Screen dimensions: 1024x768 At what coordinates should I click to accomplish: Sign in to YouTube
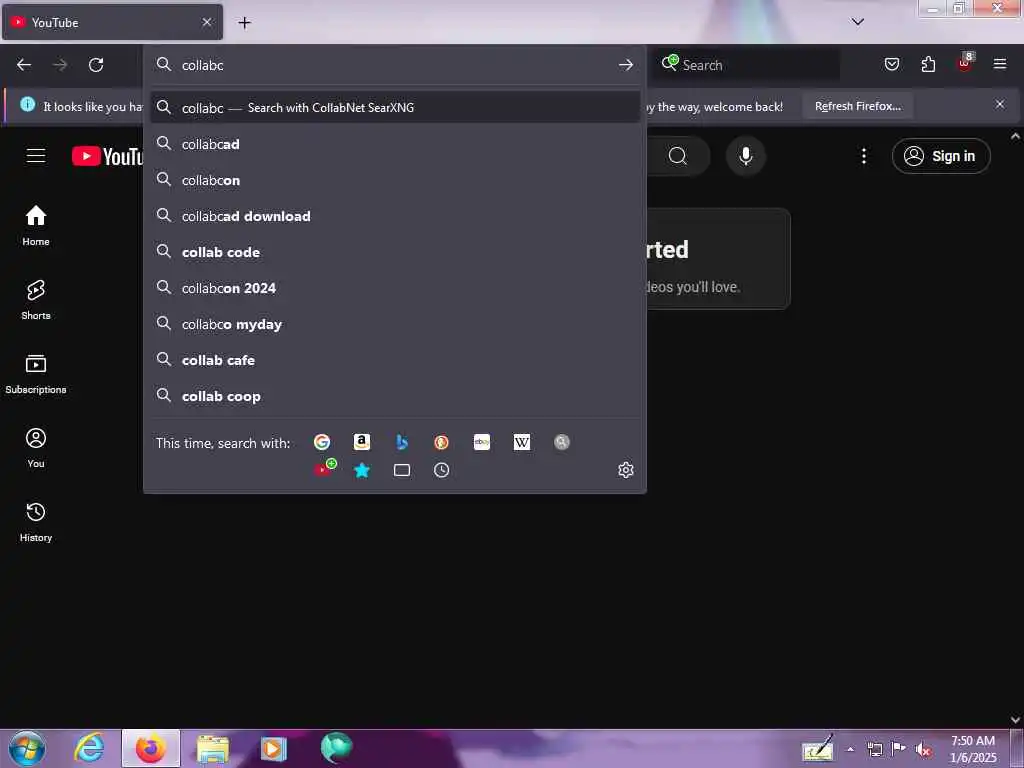941,156
